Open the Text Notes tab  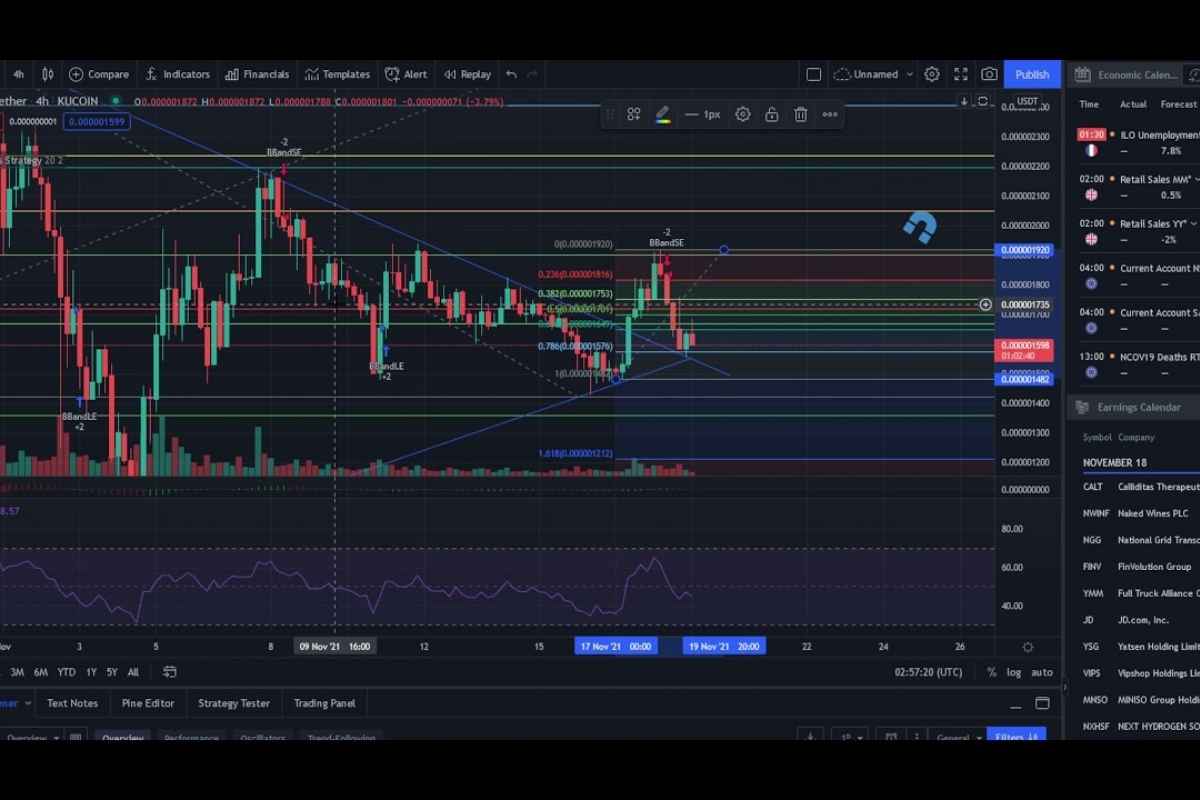tap(73, 703)
